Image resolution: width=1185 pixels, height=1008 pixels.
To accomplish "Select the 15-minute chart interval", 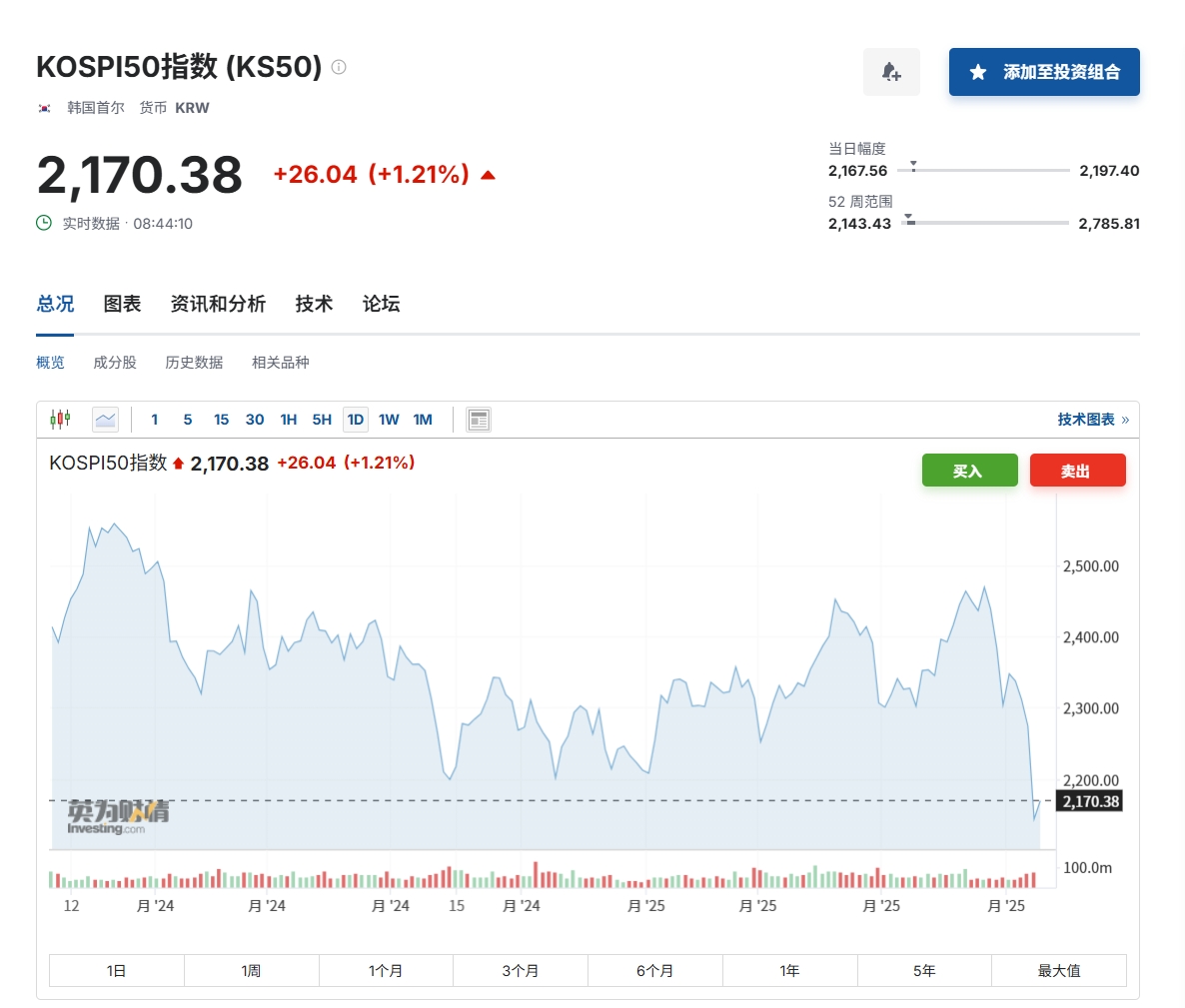I will (x=221, y=420).
